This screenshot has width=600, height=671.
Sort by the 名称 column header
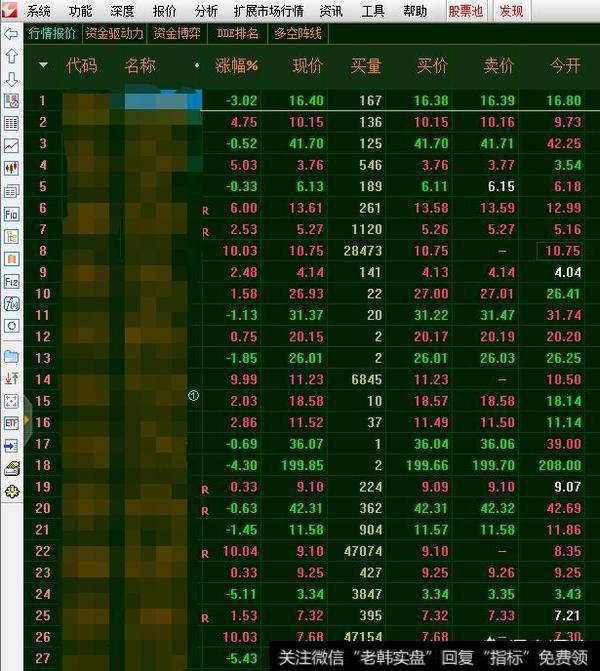click(x=140, y=66)
